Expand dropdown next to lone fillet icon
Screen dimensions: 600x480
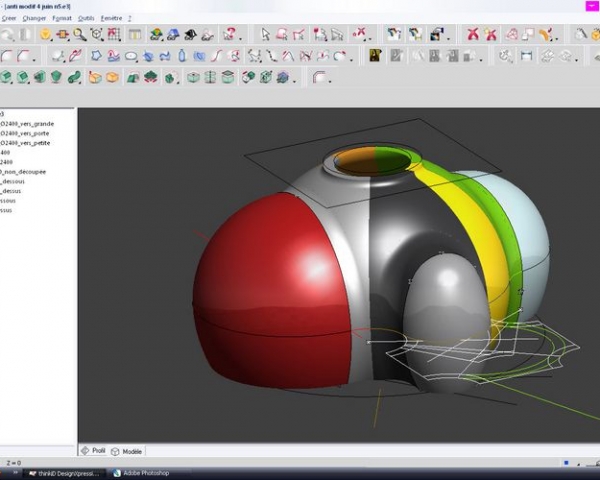pyautogui.click(x=330, y=81)
